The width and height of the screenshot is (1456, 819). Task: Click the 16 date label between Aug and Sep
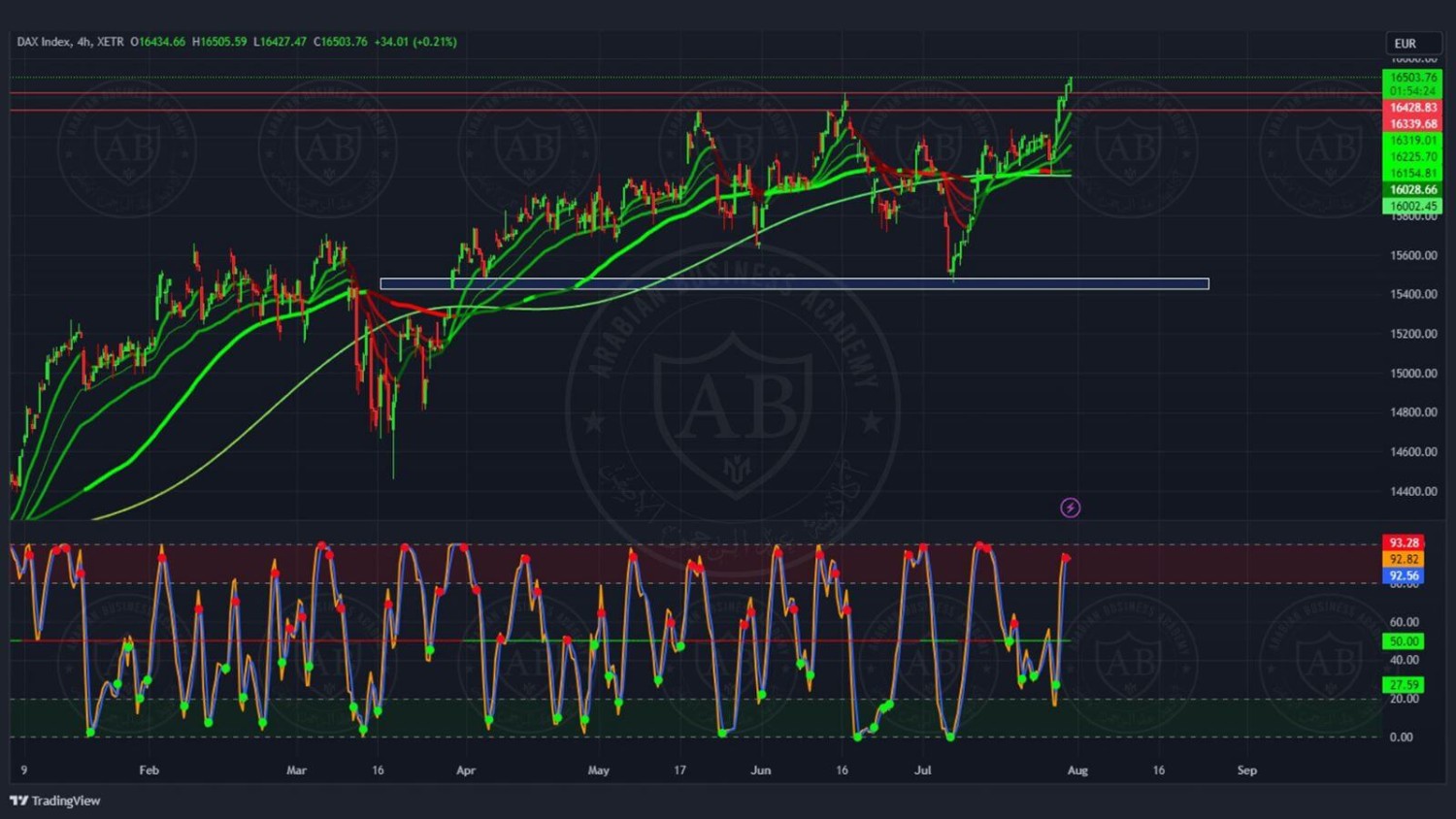click(x=1159, y=770)
